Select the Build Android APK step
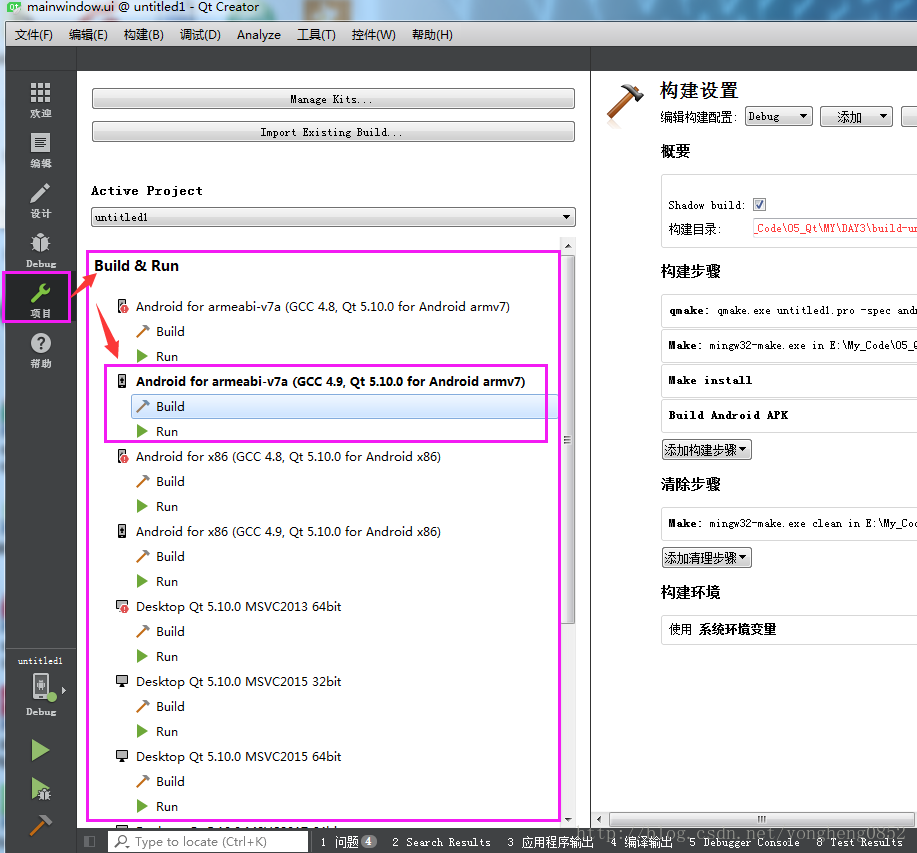Screen dimensions: 917x853 point(790,415)
